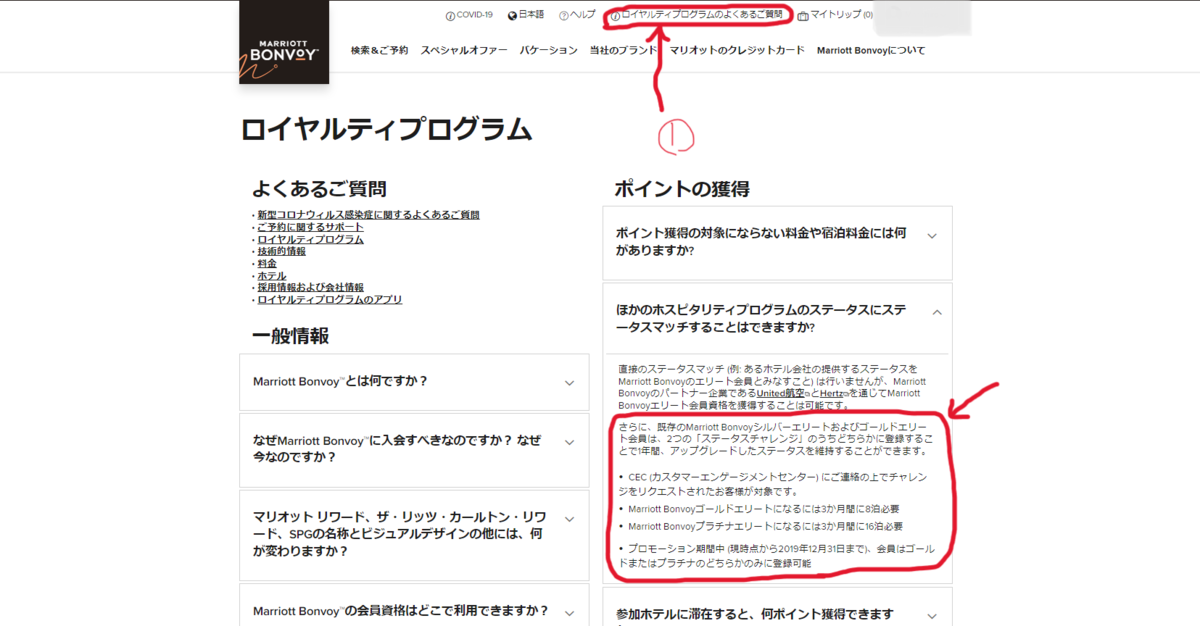Screen dimensions: 1200x626
Task: Open ロイヤルティプログラム link in FAQ list
Action: pos(310,239)
